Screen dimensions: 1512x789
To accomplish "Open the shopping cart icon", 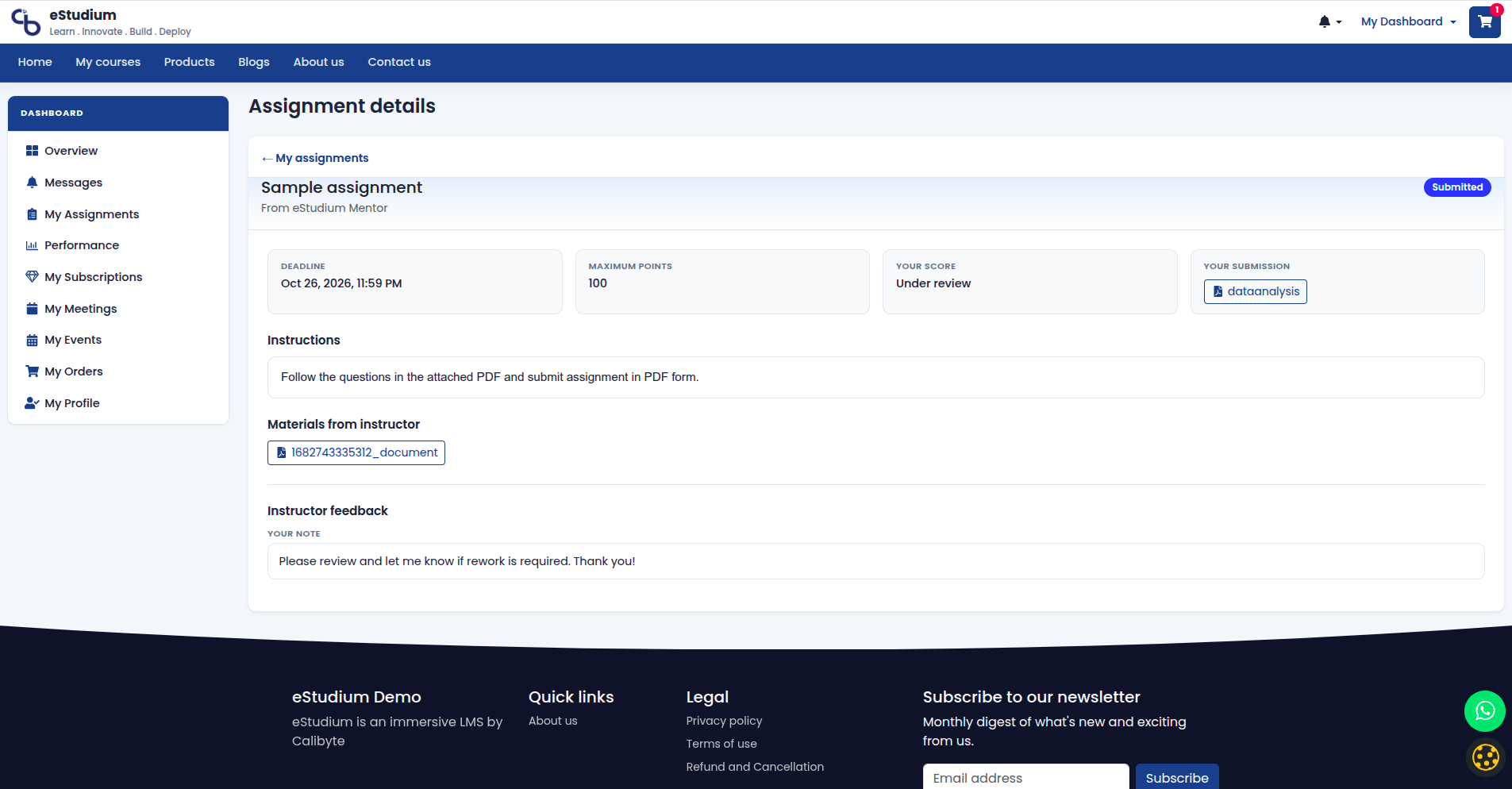I will [1484, 22].
